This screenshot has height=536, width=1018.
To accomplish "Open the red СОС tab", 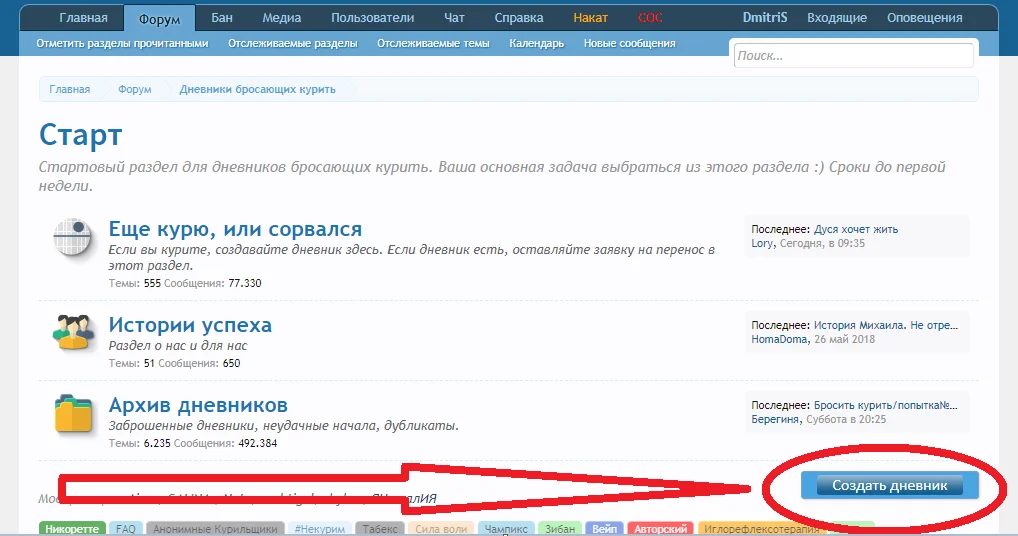I will tap(650, 18).
